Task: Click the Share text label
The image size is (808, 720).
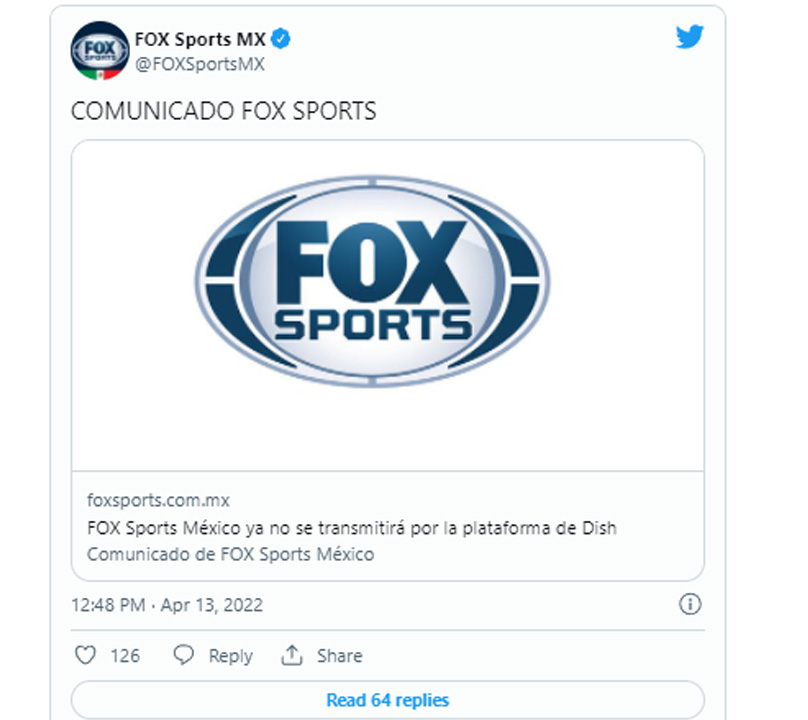Action: pyautogui.click(x=340, y=656)
